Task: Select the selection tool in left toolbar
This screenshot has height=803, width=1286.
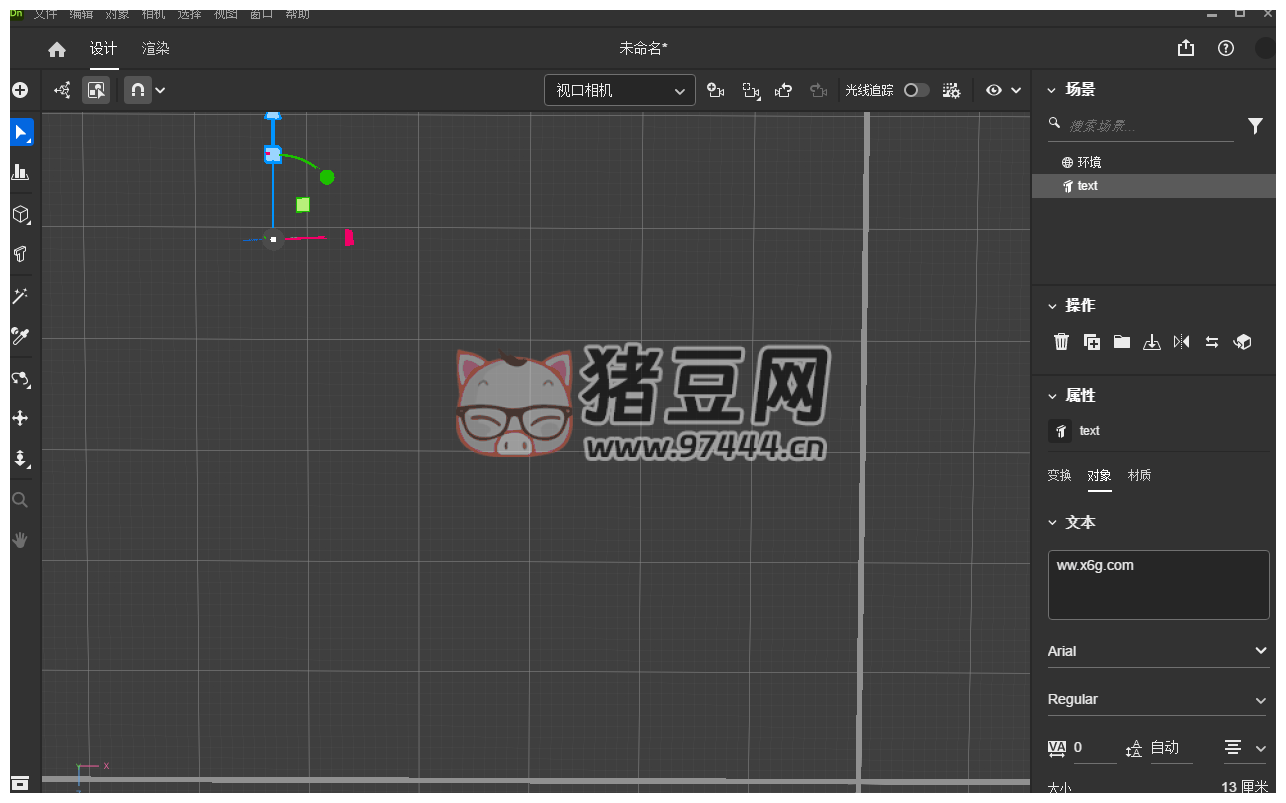Action: coord(20,131)
